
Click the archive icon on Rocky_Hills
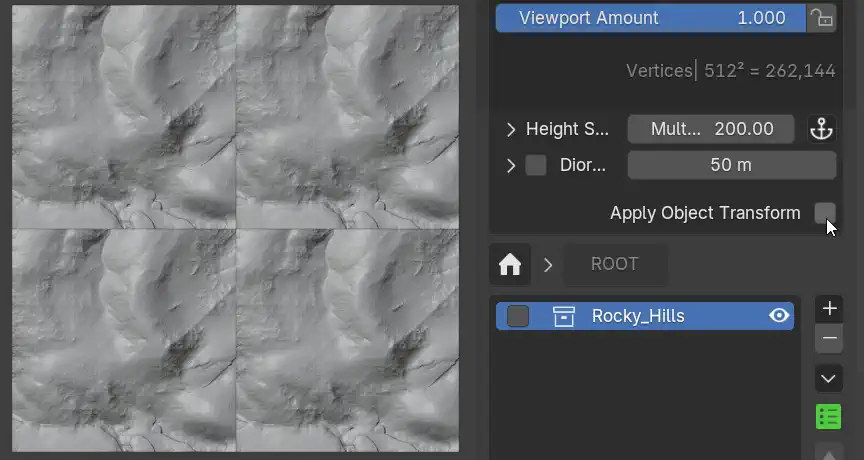pyautogui.click(x=564, y=316)
